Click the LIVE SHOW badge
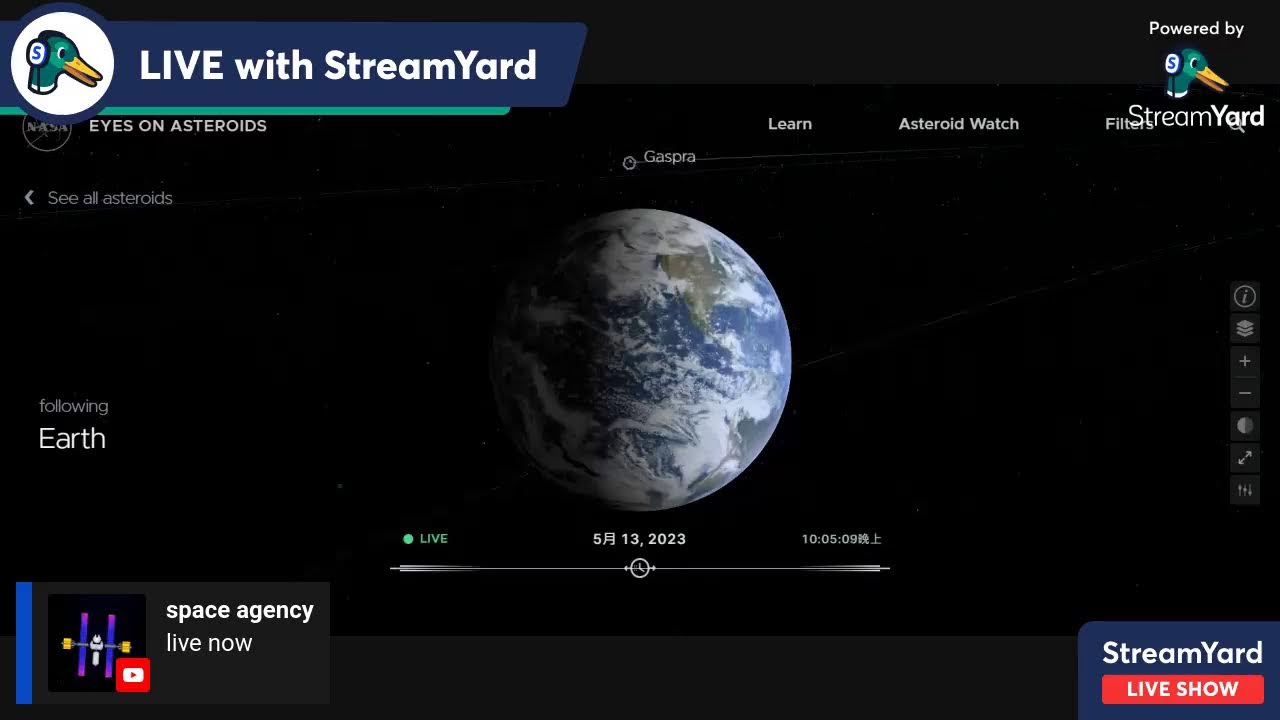Screen dimensions: 1280x720 (x=1183, y=689)
